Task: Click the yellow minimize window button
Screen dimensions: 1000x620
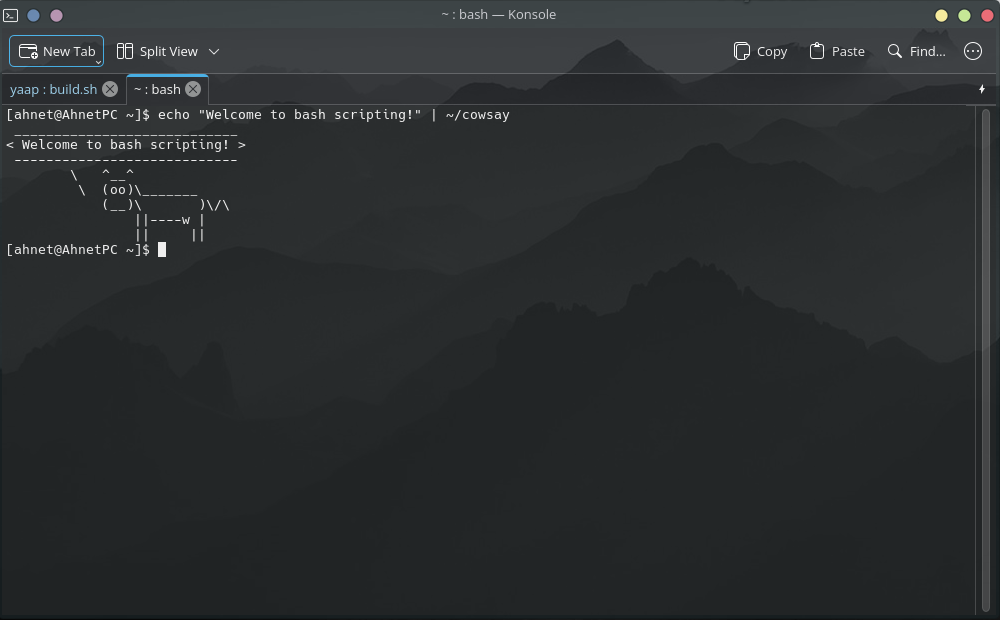Action: tap(941, 15)
